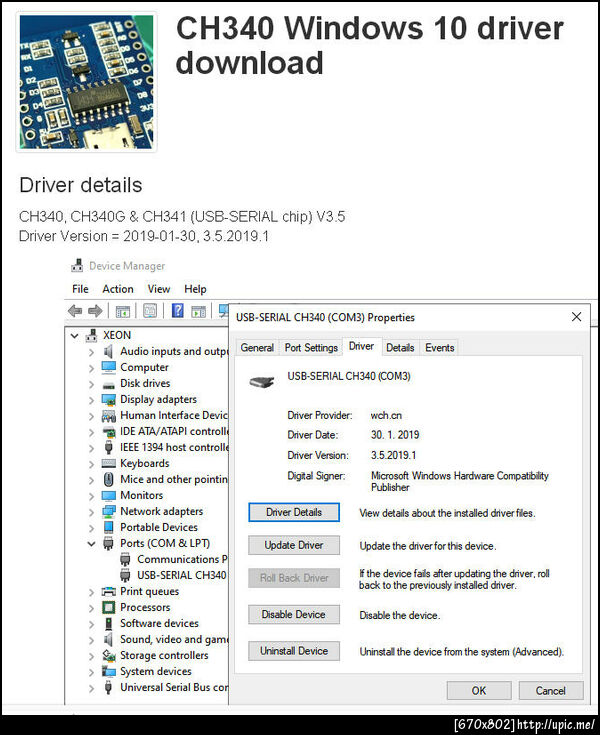Viewport: 600px width, 735px height.
Task: Select the Software devices row
Action: 159,623
